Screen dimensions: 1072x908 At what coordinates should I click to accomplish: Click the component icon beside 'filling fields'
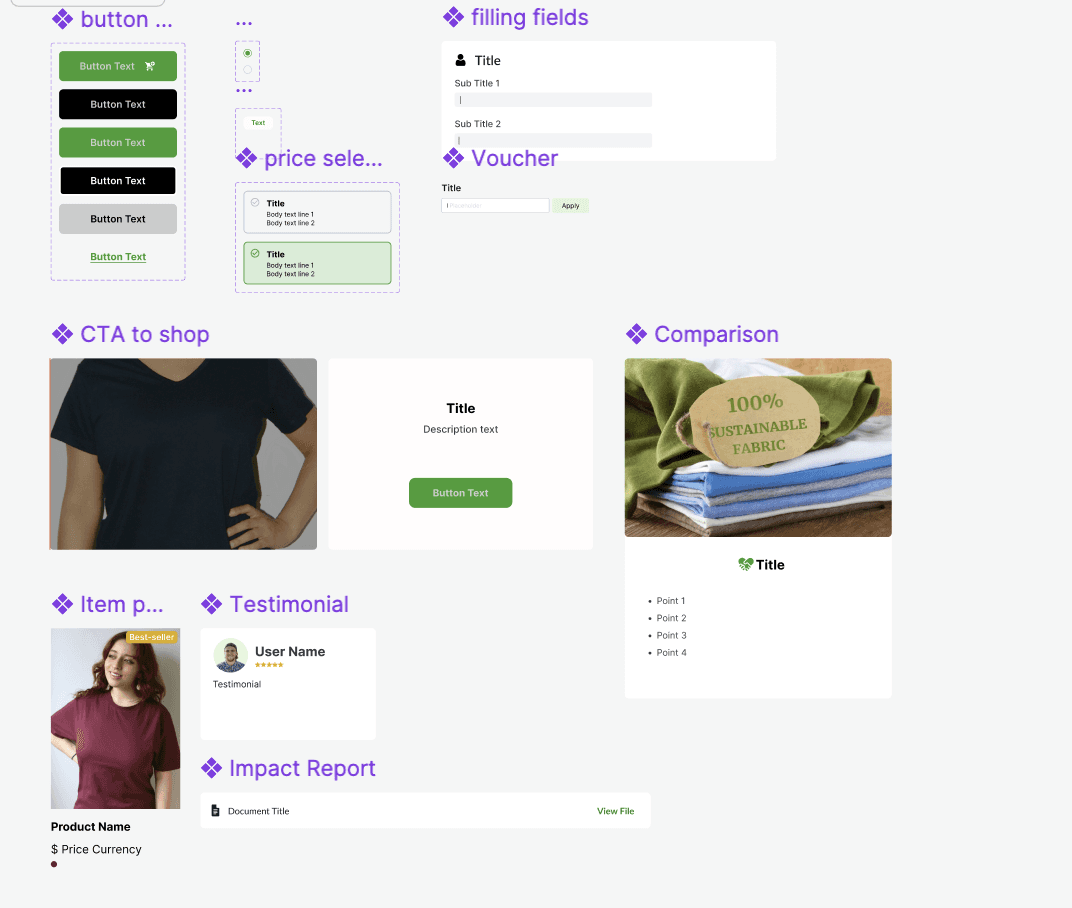(x=453, y=17)
